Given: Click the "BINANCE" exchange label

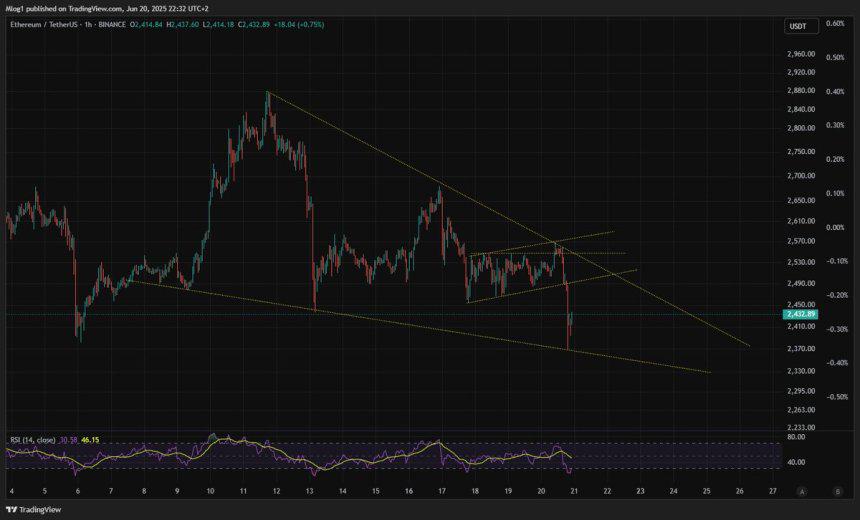Looking at the screenshot, I should pos(111,25).
